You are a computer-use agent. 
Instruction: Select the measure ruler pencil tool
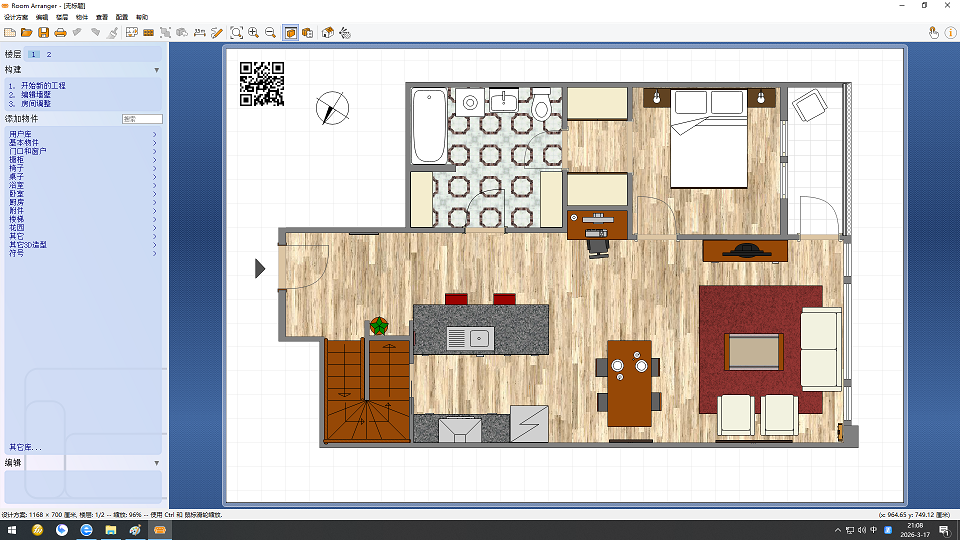point(216,33)
